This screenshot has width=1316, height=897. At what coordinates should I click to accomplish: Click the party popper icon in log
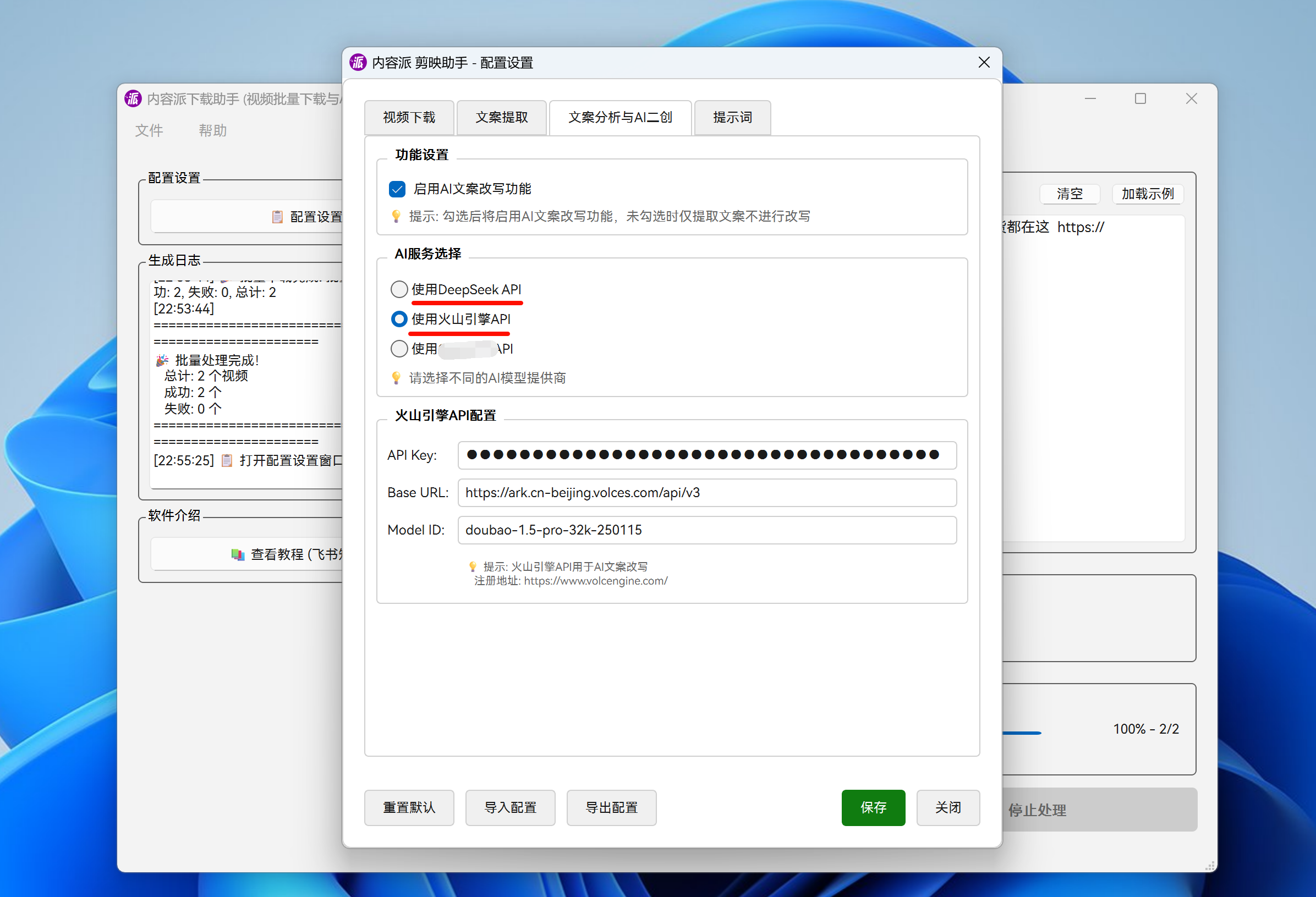162,360
